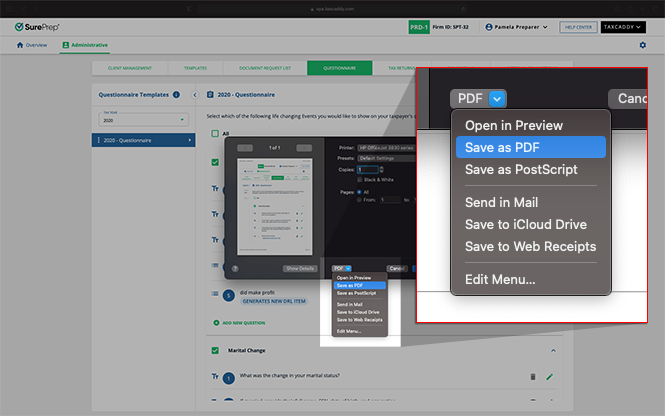
Task: Collapse the Marital Change section chevron
Action: pos(553,351)
